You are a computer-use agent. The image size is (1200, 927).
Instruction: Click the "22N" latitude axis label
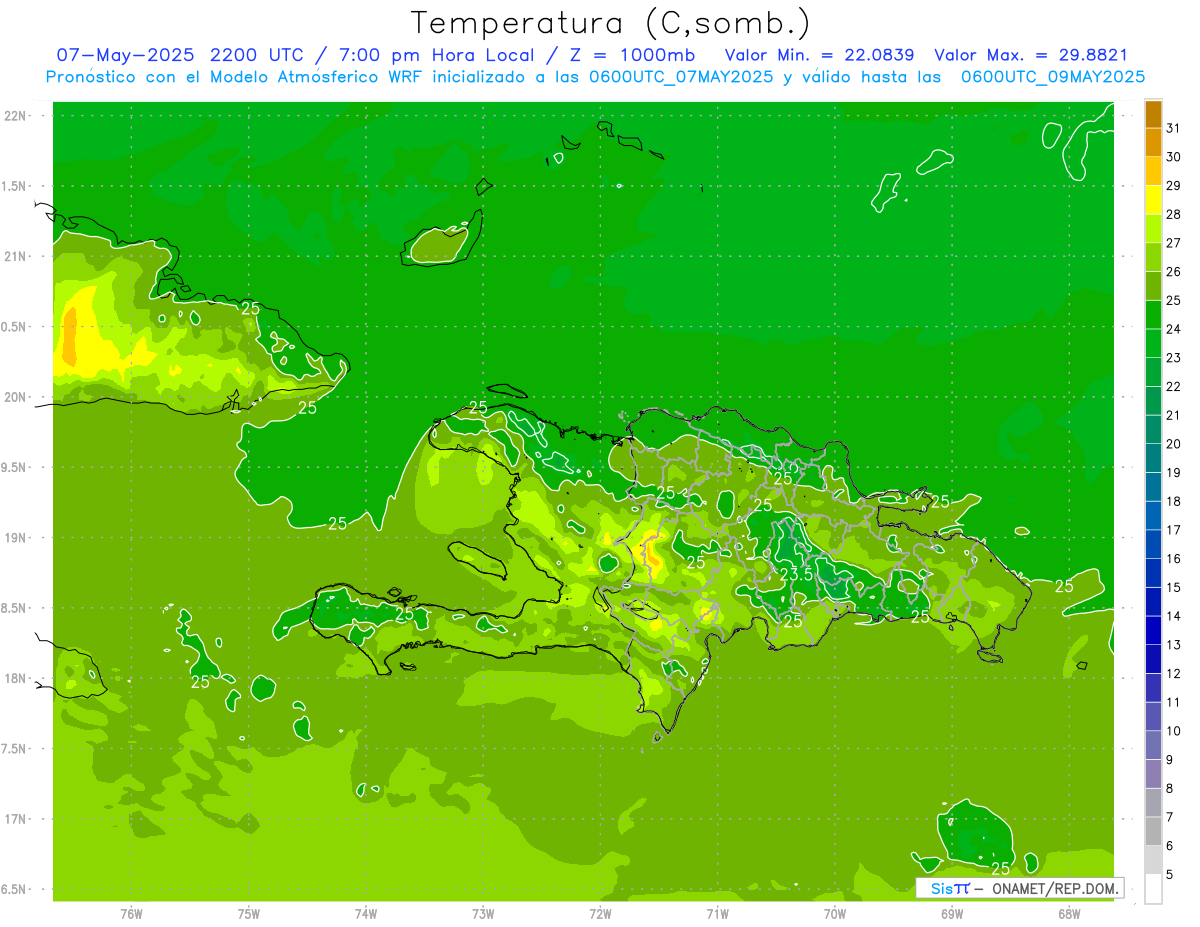tap(16, 116)
